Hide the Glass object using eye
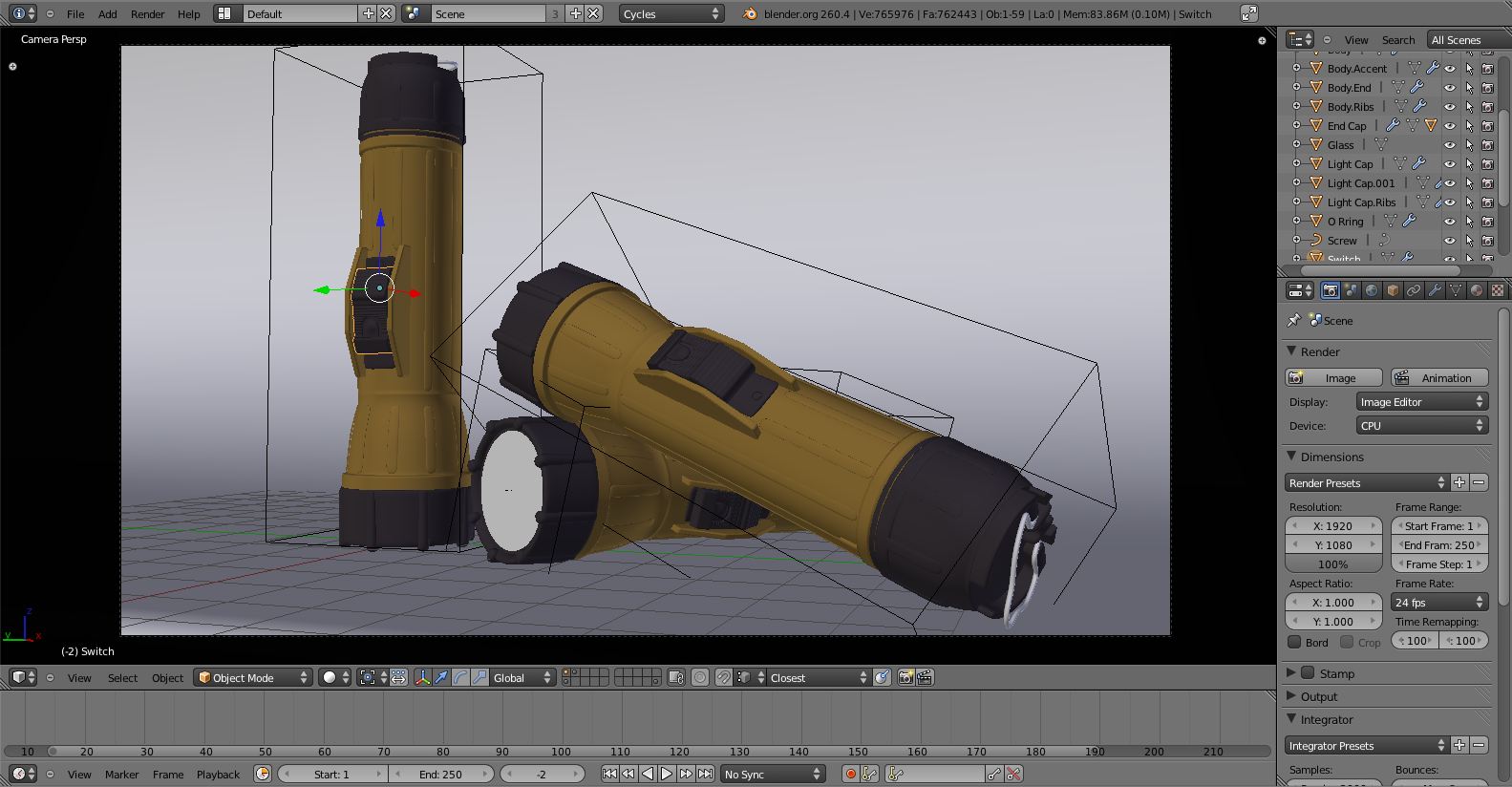The width and height of the screenshot is (1512, 787). (x=1449, y=145)
